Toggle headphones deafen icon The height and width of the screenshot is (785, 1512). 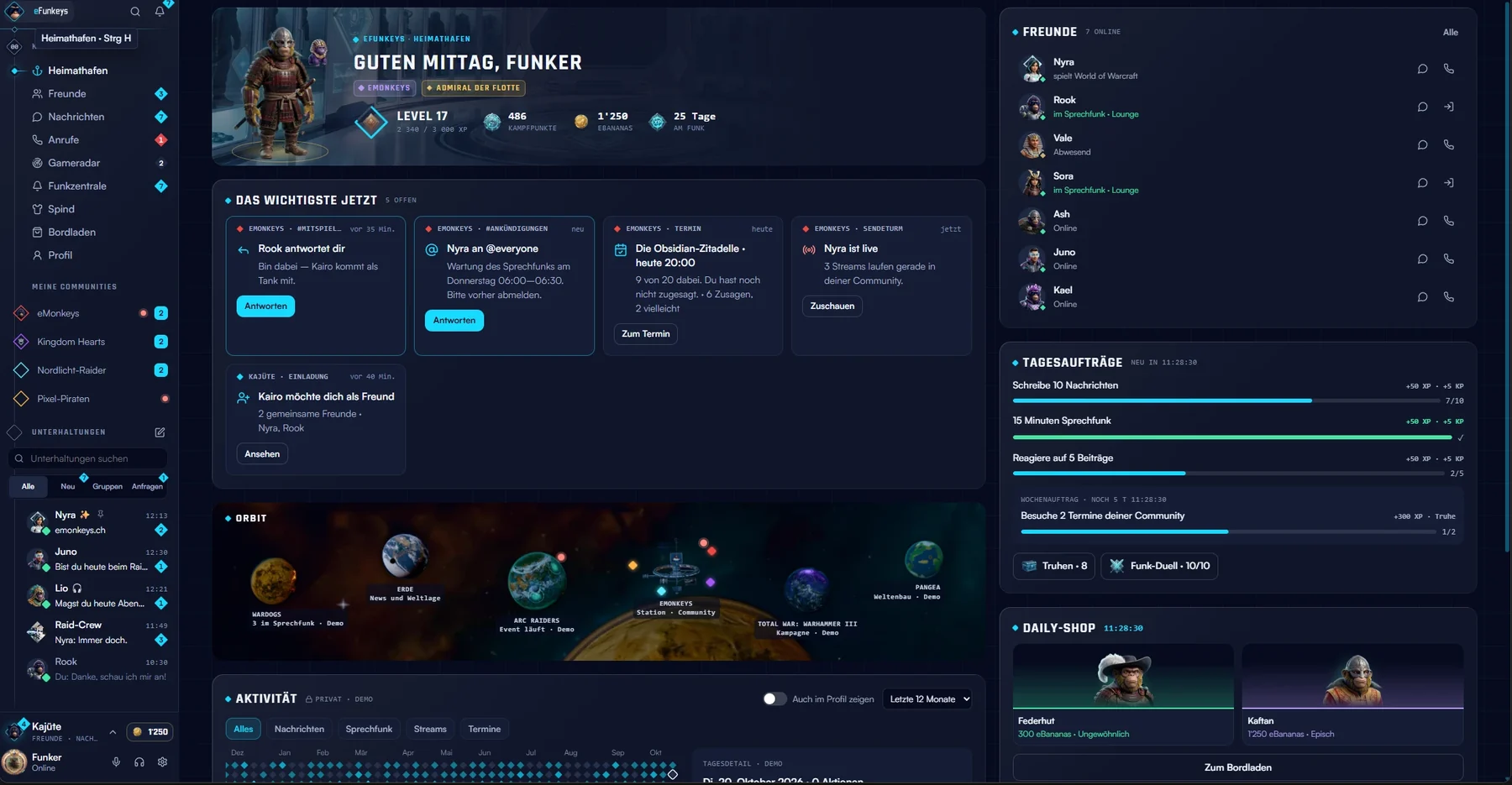point(139,762)
